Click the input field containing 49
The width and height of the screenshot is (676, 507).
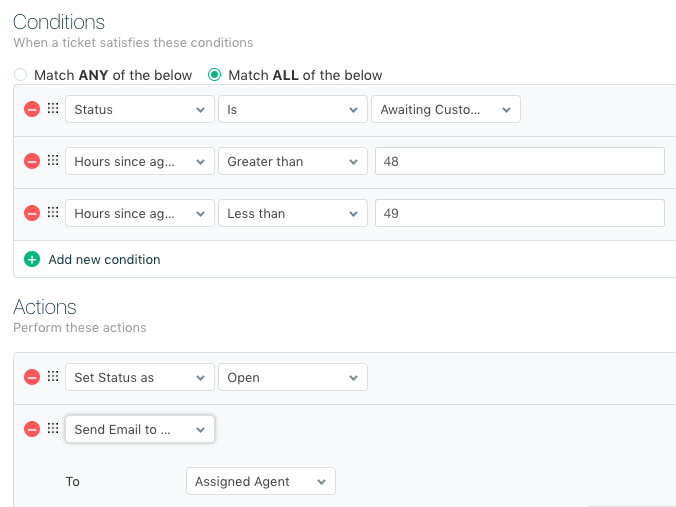[x=519, y=213]
